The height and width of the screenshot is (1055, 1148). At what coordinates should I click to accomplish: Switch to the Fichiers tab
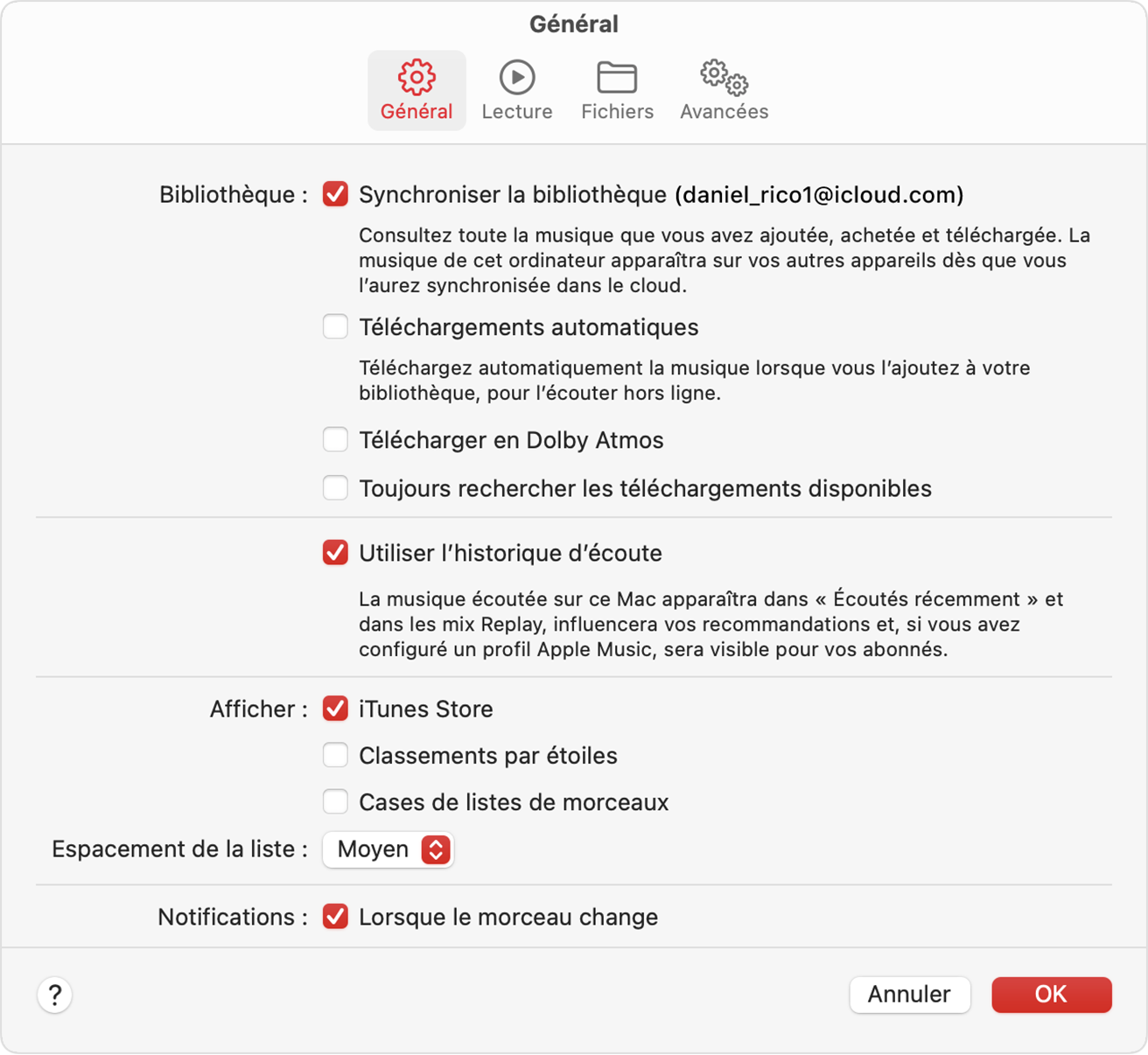(x=617, y=90)
